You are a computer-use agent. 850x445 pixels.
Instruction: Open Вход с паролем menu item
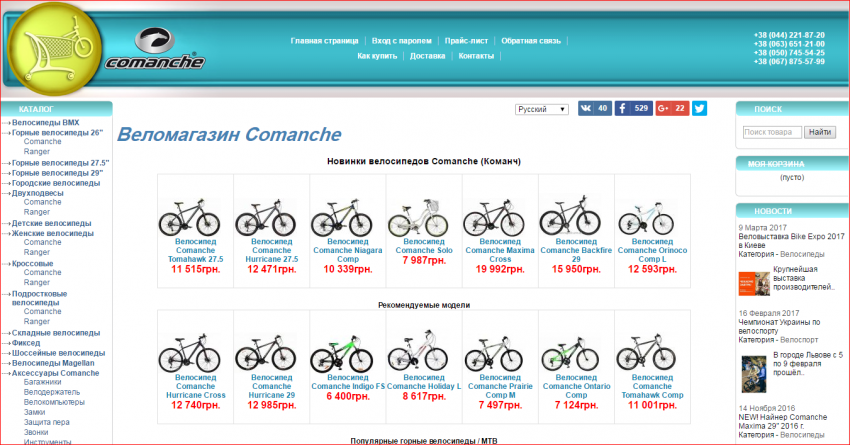(x=402, y=41)
